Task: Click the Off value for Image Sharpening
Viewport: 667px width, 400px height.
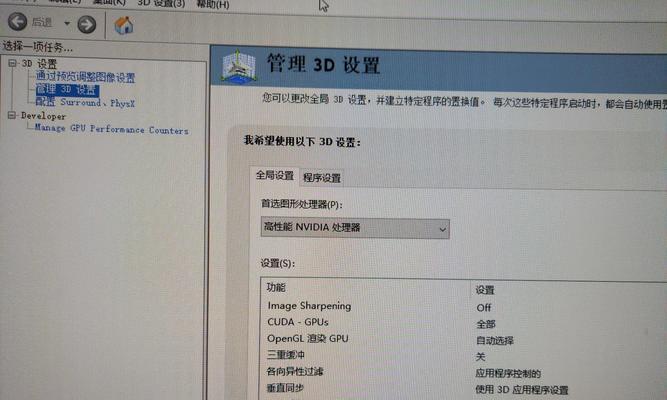Action: (x=484, y=308)
